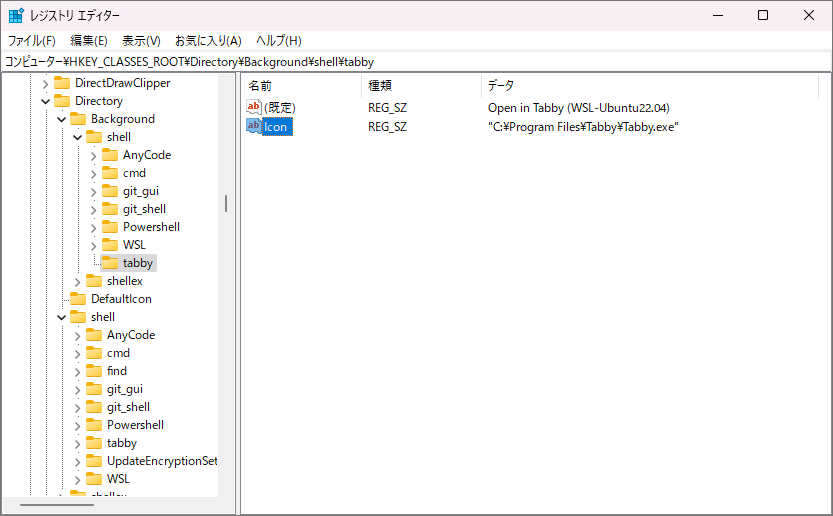Sort by データ column header

[x=650, y=86]
